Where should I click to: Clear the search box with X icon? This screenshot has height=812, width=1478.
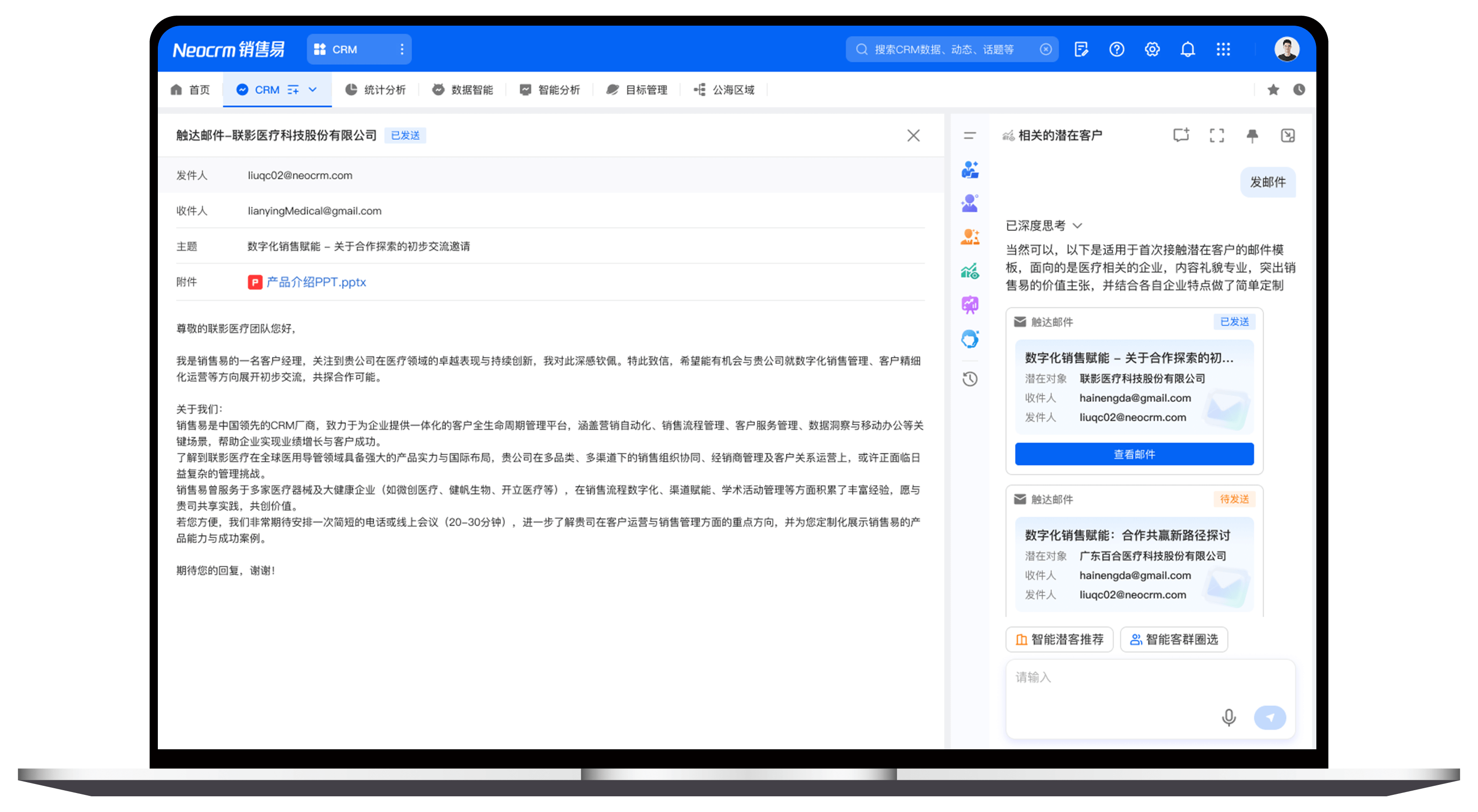pos(1045,49)
